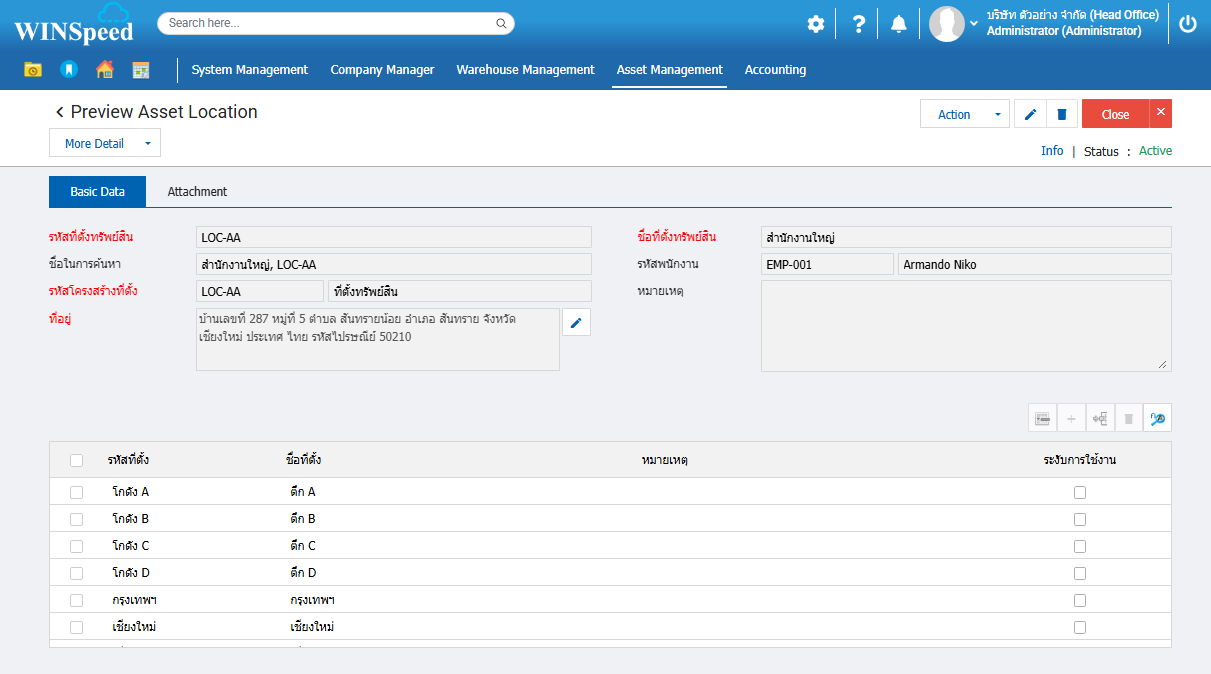Click the folder with clock icon
Viewport: 1211px width, 674px height.
[33, 70]
